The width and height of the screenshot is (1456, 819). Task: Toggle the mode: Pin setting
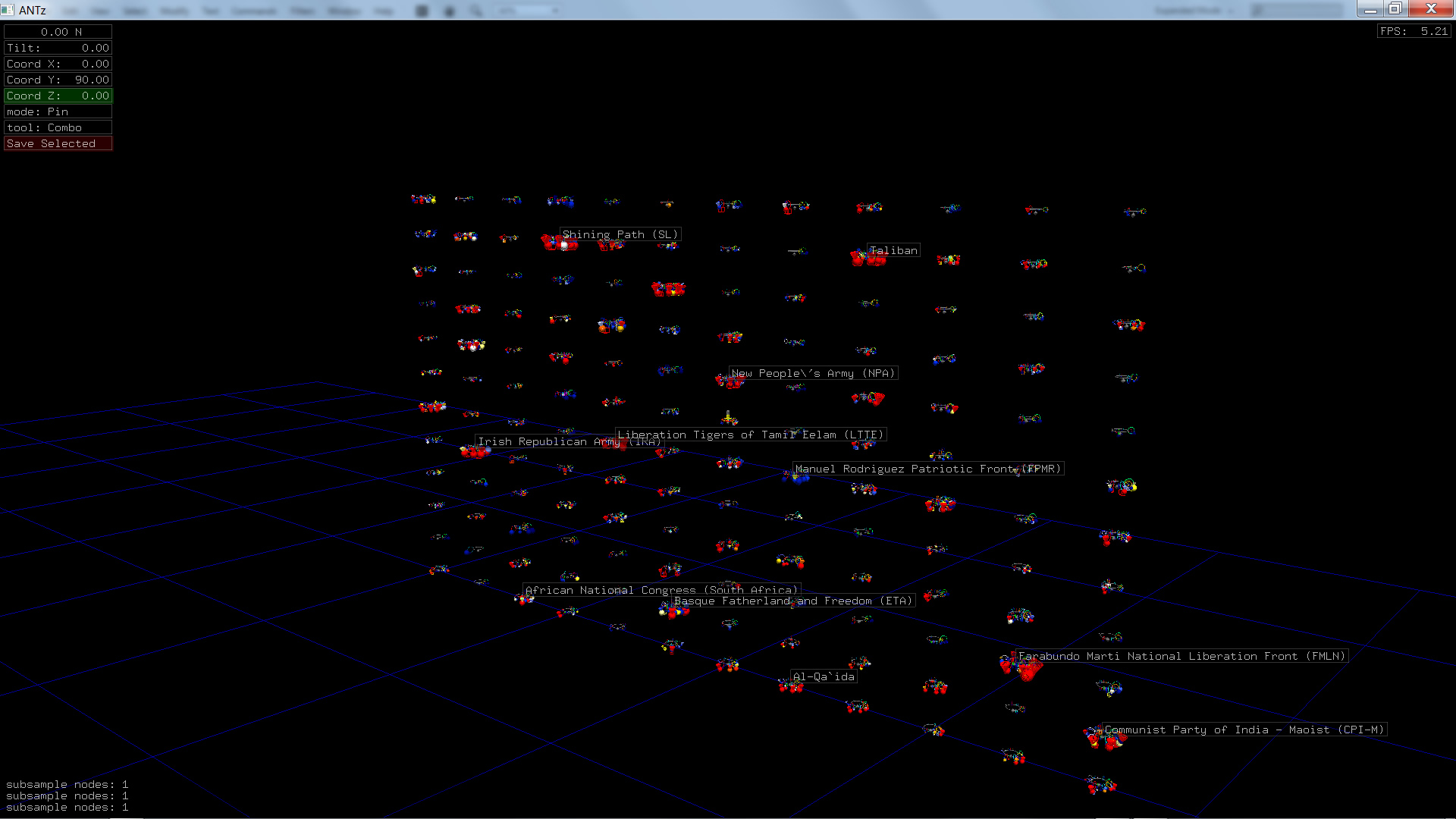coord(58,111)
